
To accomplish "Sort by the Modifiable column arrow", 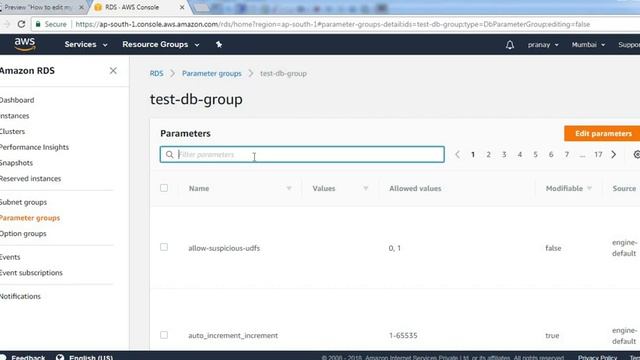I will (589, 189).
